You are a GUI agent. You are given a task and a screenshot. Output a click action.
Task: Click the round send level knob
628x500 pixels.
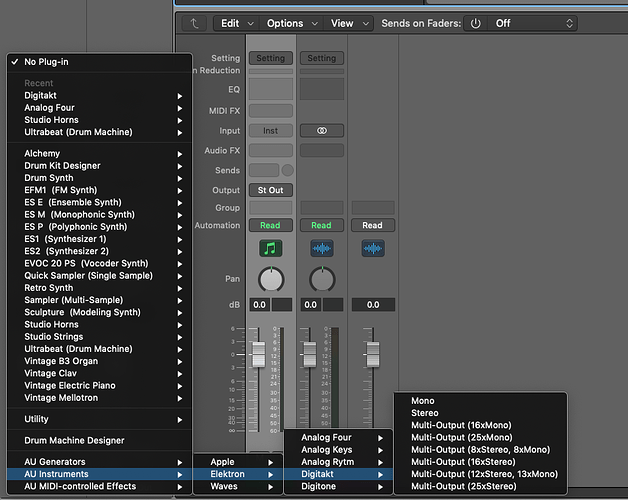click(288, 170)
